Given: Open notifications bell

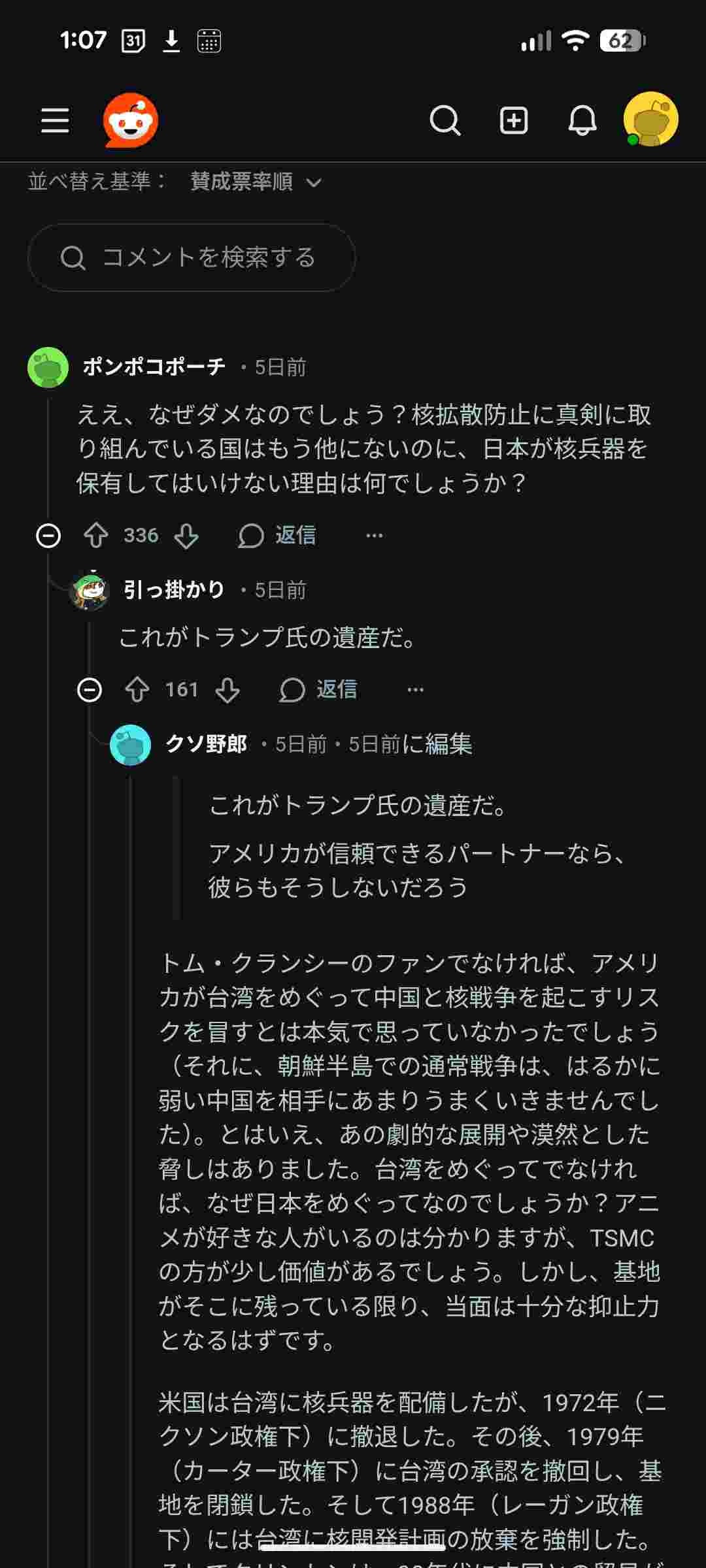Looking at the screenshot, I should coord(582,121).
